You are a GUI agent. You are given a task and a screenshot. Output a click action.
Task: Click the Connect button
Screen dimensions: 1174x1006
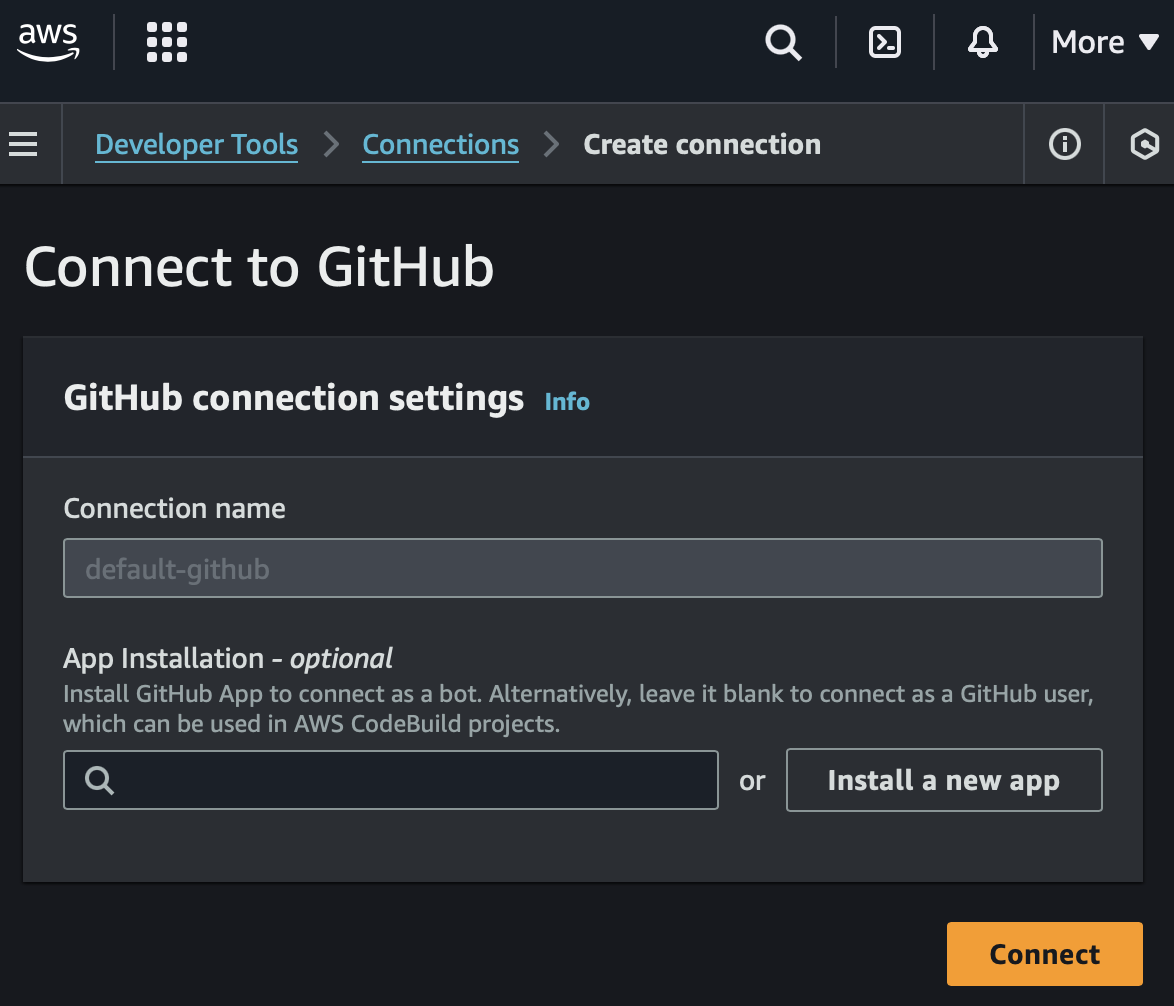tap(1044, 953)
